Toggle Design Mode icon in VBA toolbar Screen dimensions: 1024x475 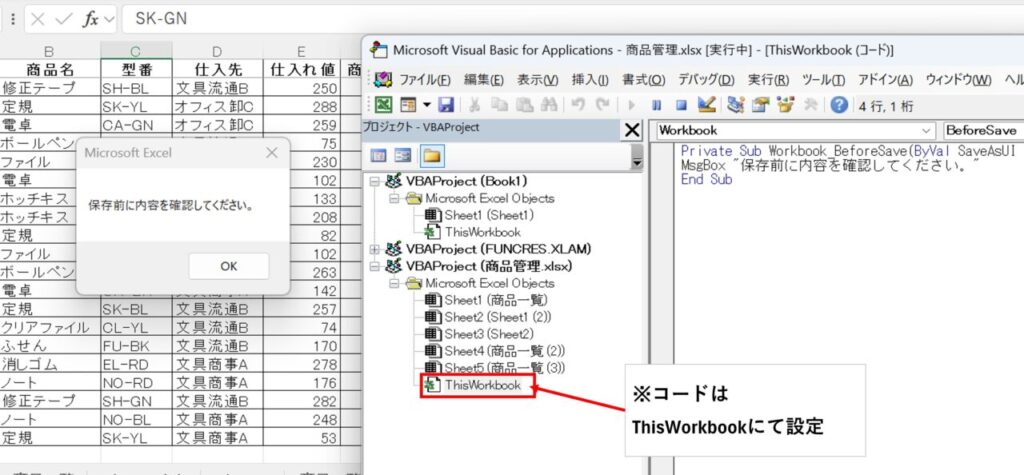point(706,105)
